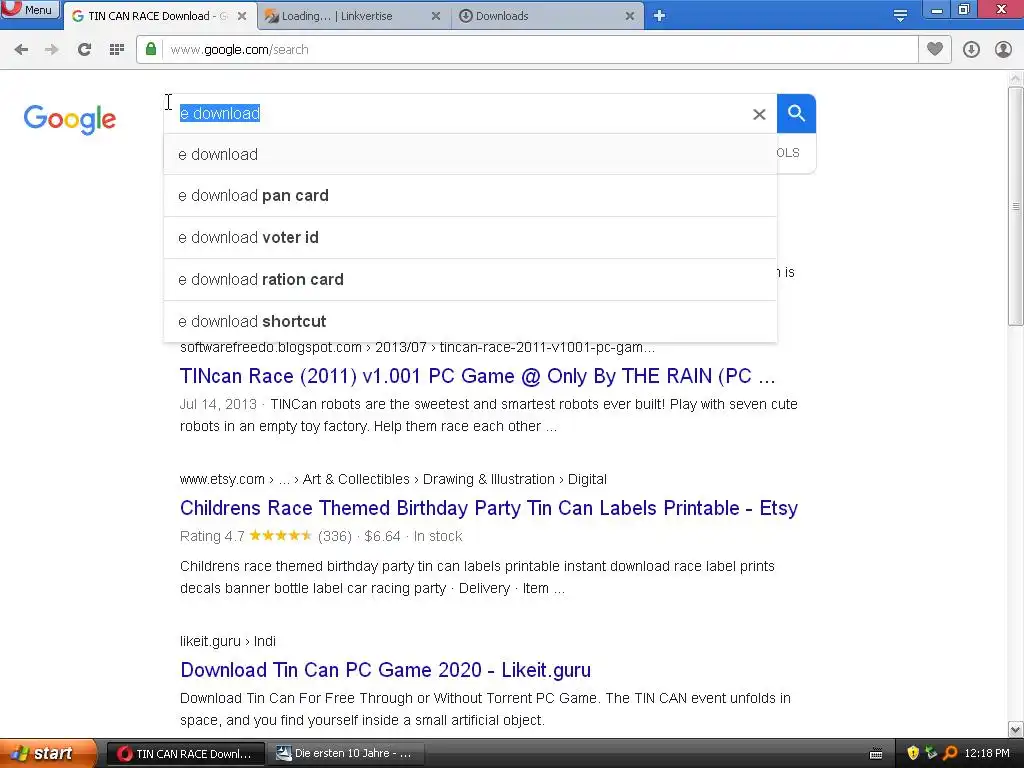Click www.etsy.com breadcrumb URL

pos(393,479)
